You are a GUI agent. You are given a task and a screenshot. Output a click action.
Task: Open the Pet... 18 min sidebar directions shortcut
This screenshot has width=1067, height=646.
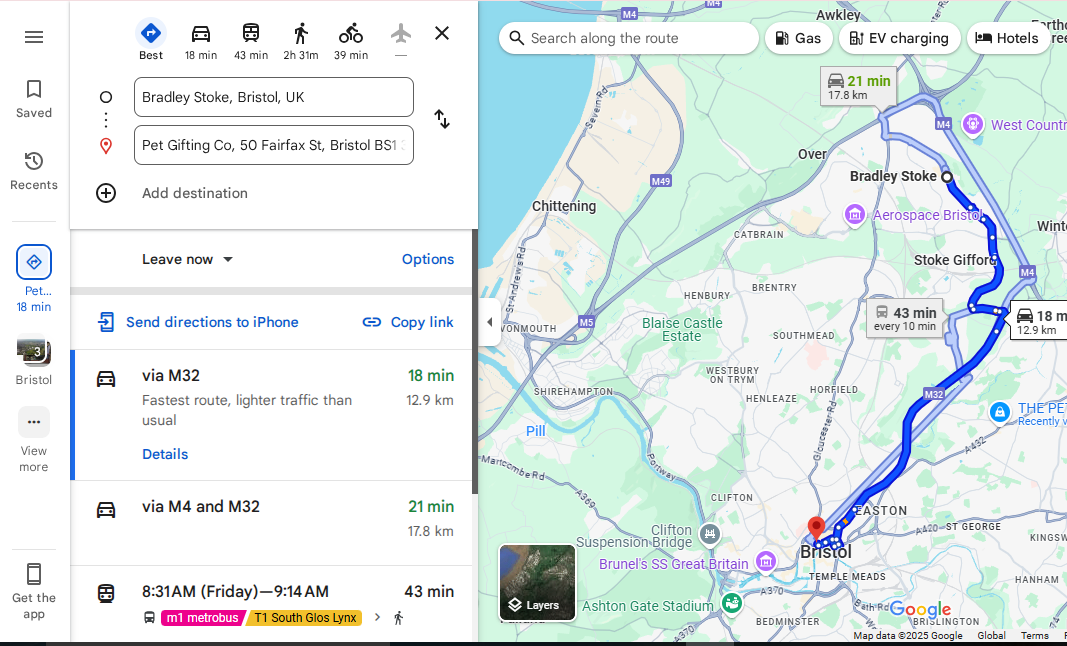click(x=34, y=279)
